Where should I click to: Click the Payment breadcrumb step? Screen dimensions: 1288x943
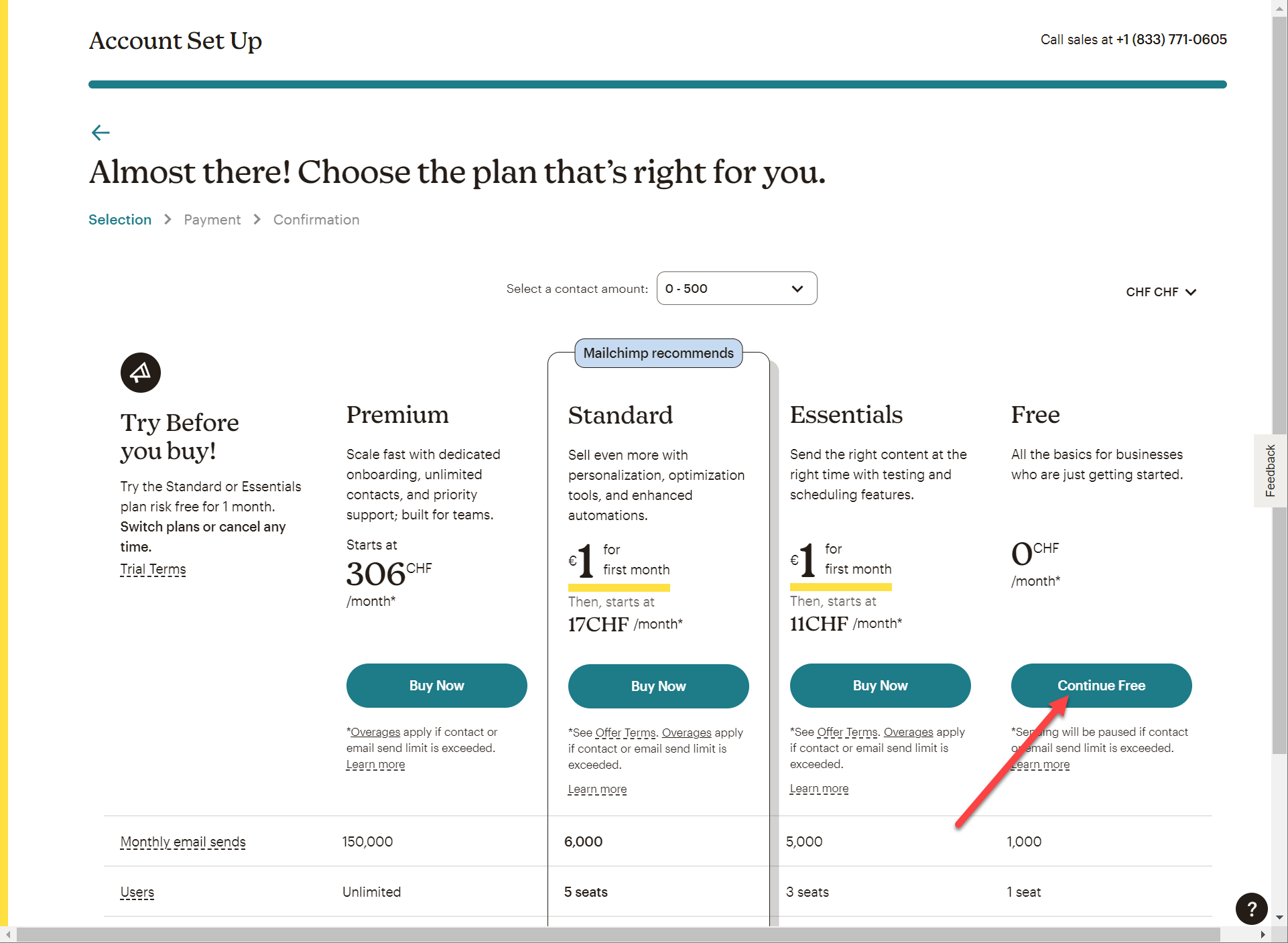[x=212, y=220]
